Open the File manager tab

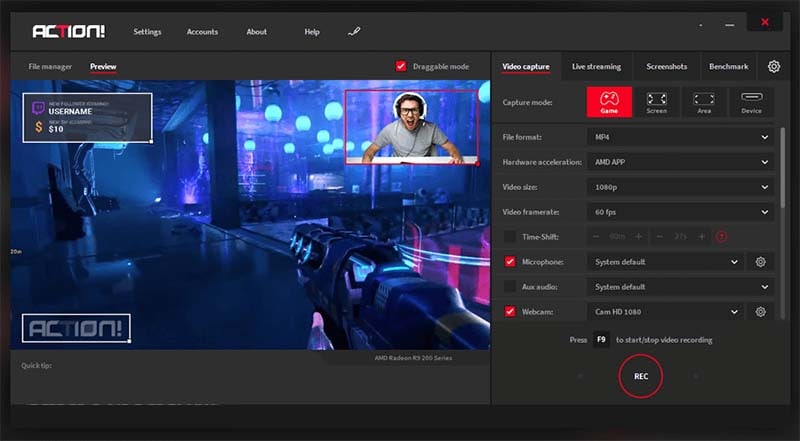tap(50, 66)
